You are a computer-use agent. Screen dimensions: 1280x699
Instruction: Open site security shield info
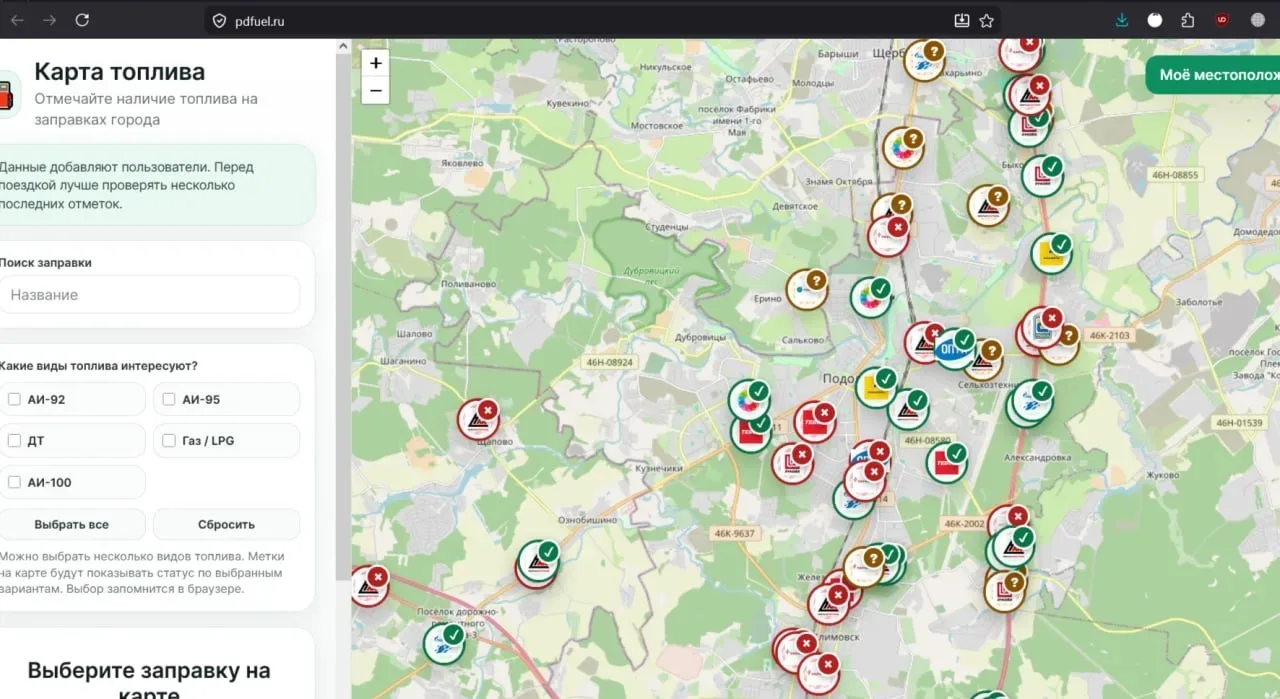tap(220, 20)
